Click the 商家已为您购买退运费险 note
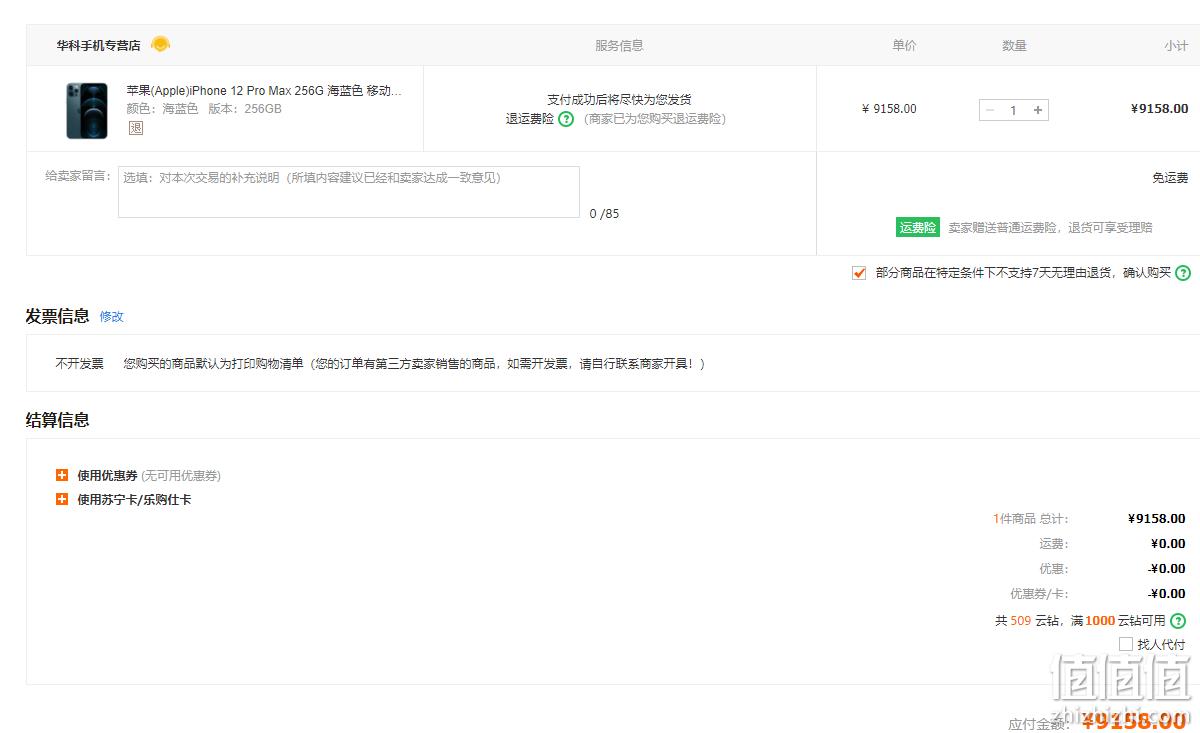The image size is (1200, 733). (654, 119)
